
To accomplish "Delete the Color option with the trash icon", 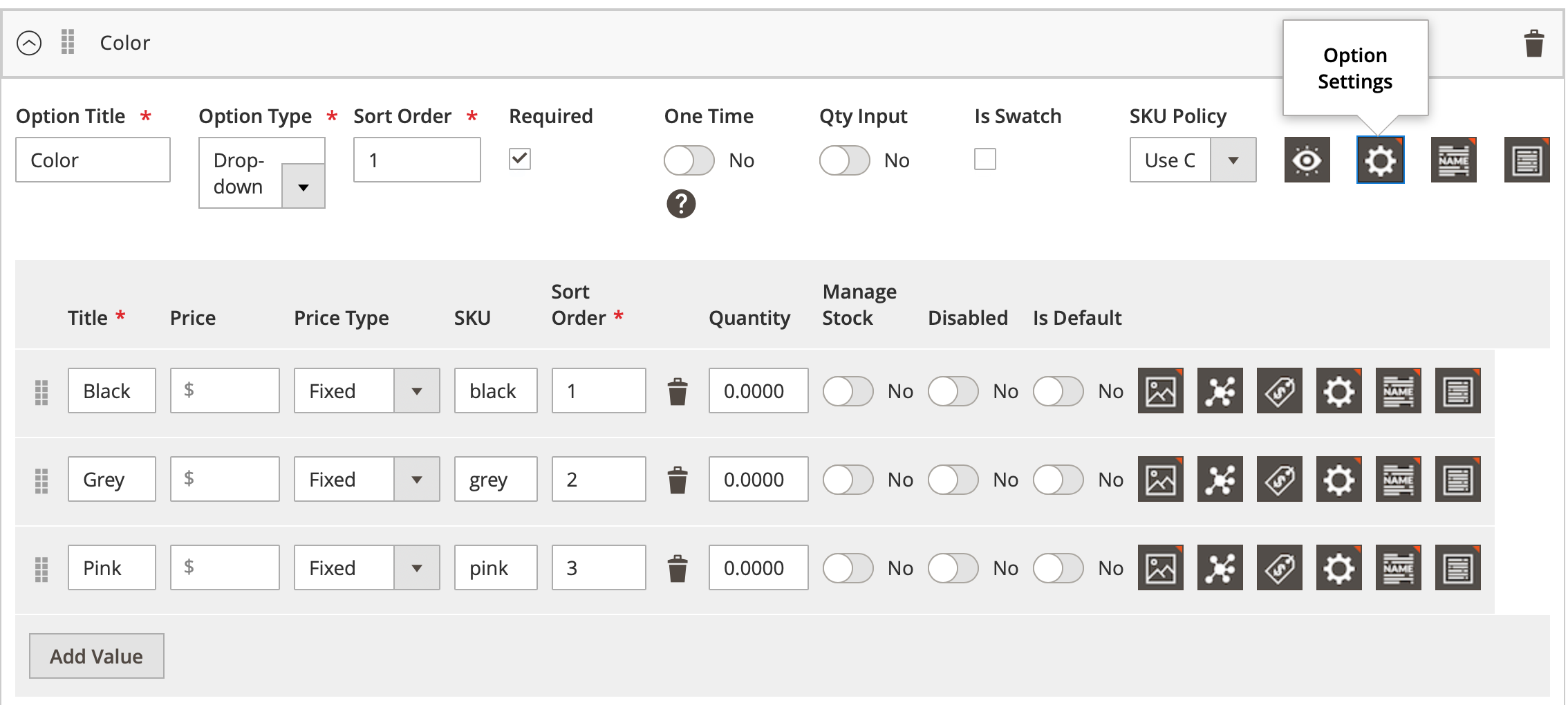I will [x=1534, y=44].
